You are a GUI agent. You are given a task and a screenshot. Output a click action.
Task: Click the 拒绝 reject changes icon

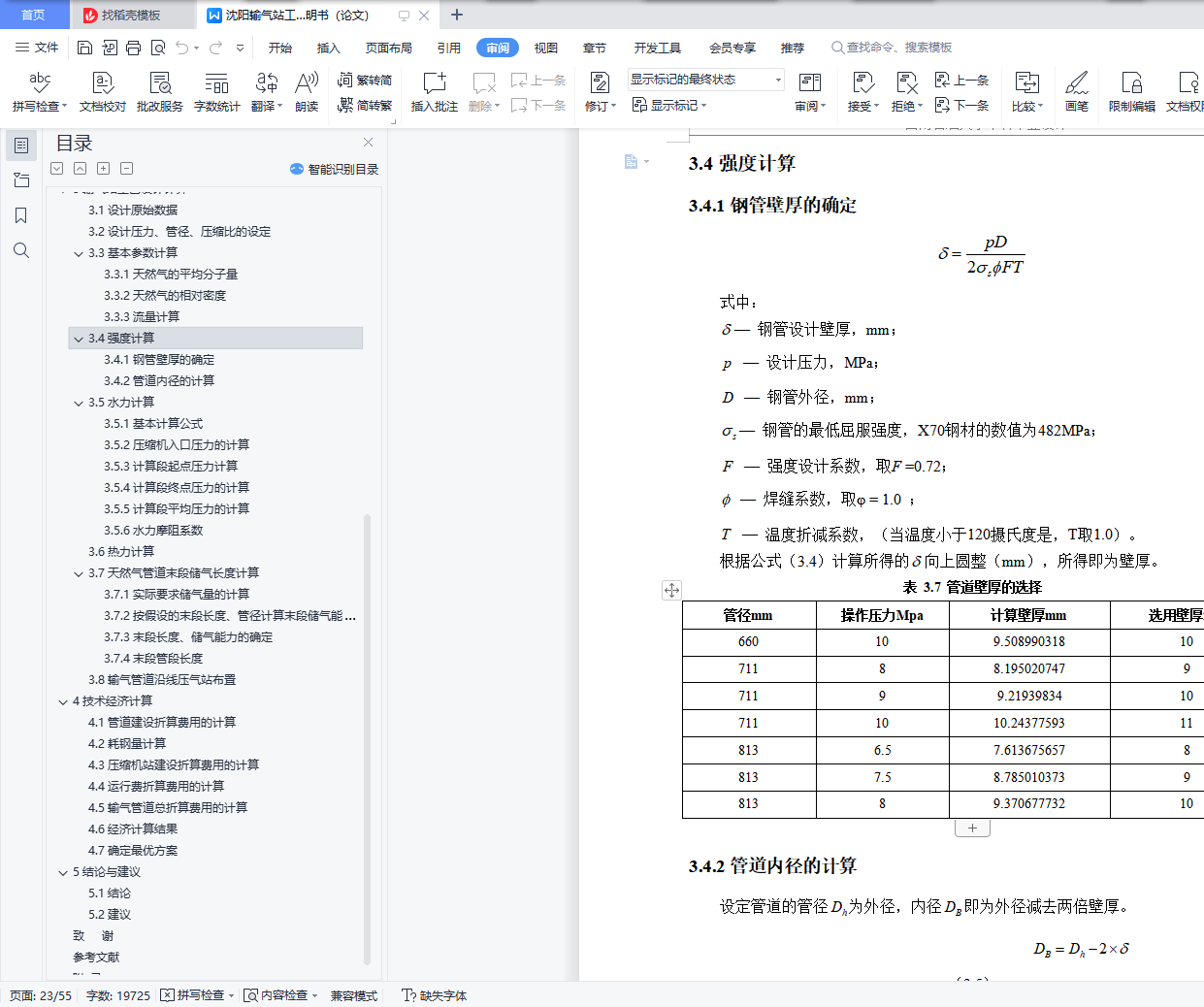[x=906, y=83]
